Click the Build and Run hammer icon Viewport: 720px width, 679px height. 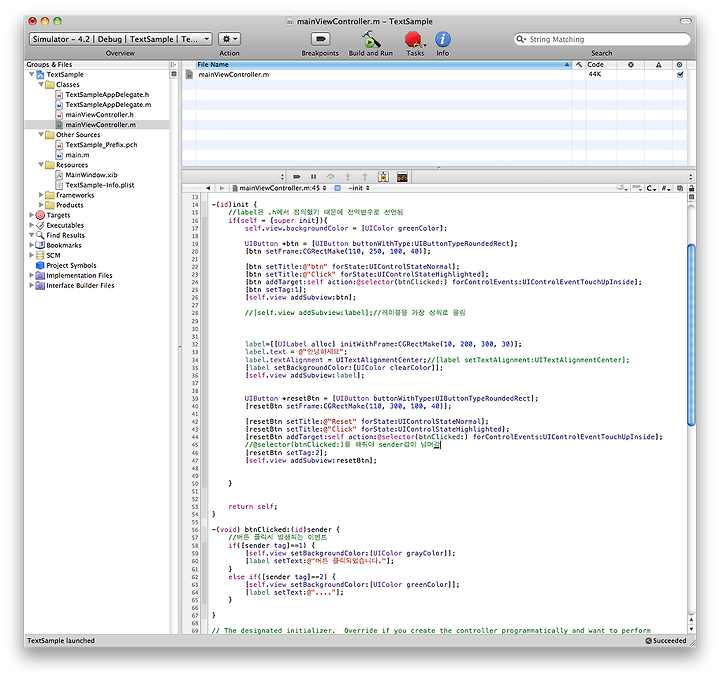tap(371, 39)
